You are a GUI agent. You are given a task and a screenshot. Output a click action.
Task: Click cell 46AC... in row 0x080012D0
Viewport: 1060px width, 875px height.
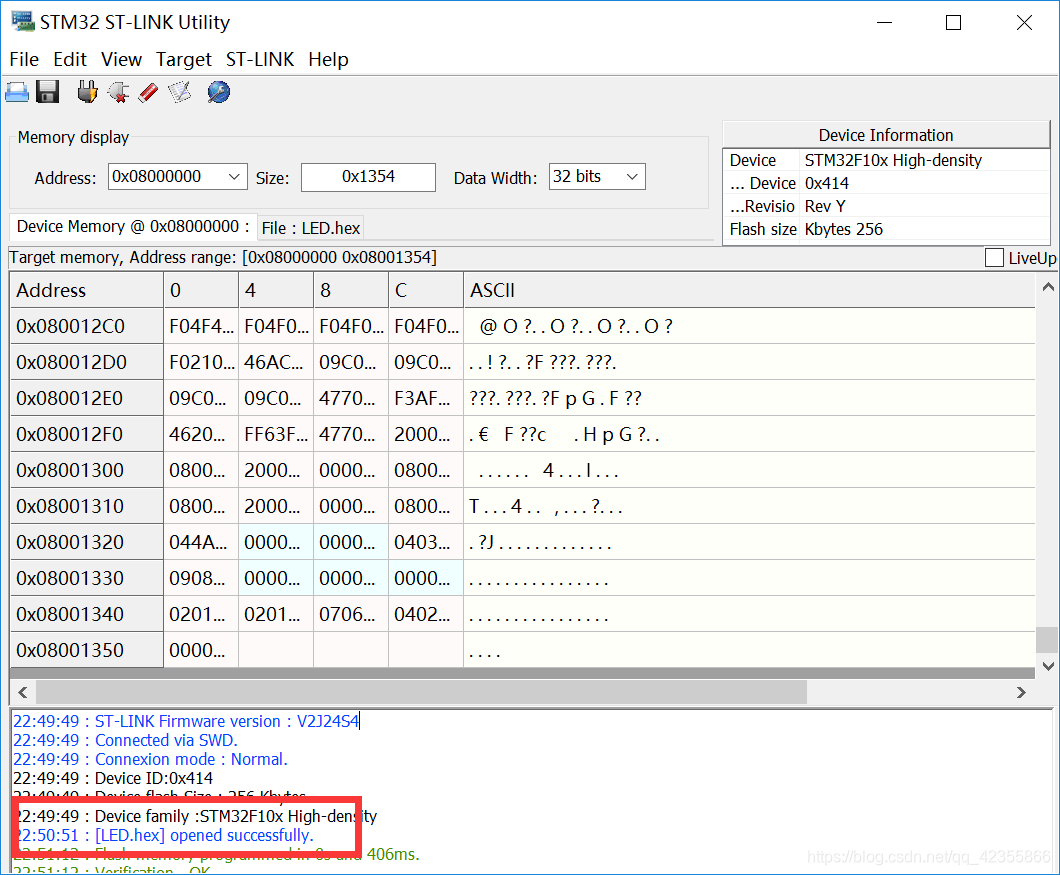[x=276, y=362]
